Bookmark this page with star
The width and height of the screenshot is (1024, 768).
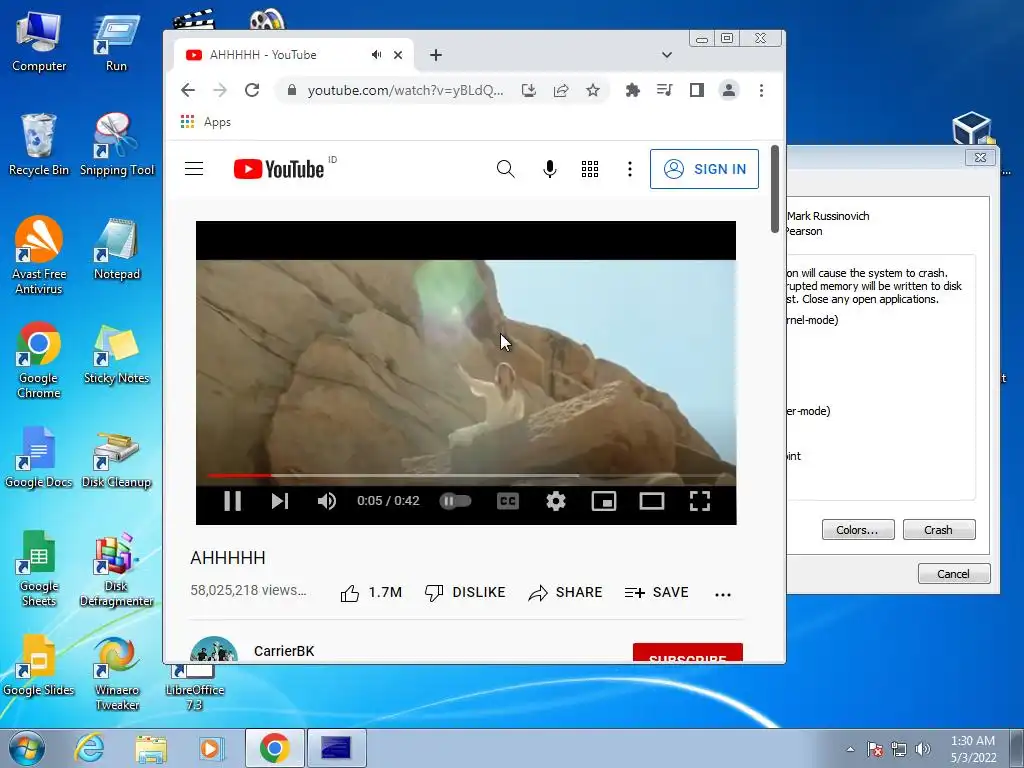[x=592, y=90]
